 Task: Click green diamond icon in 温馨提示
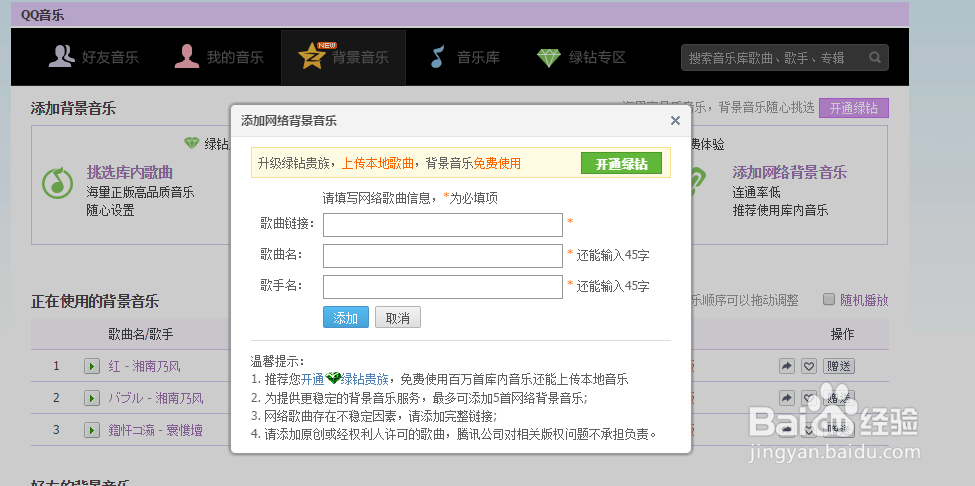click(x=333, y=378)
